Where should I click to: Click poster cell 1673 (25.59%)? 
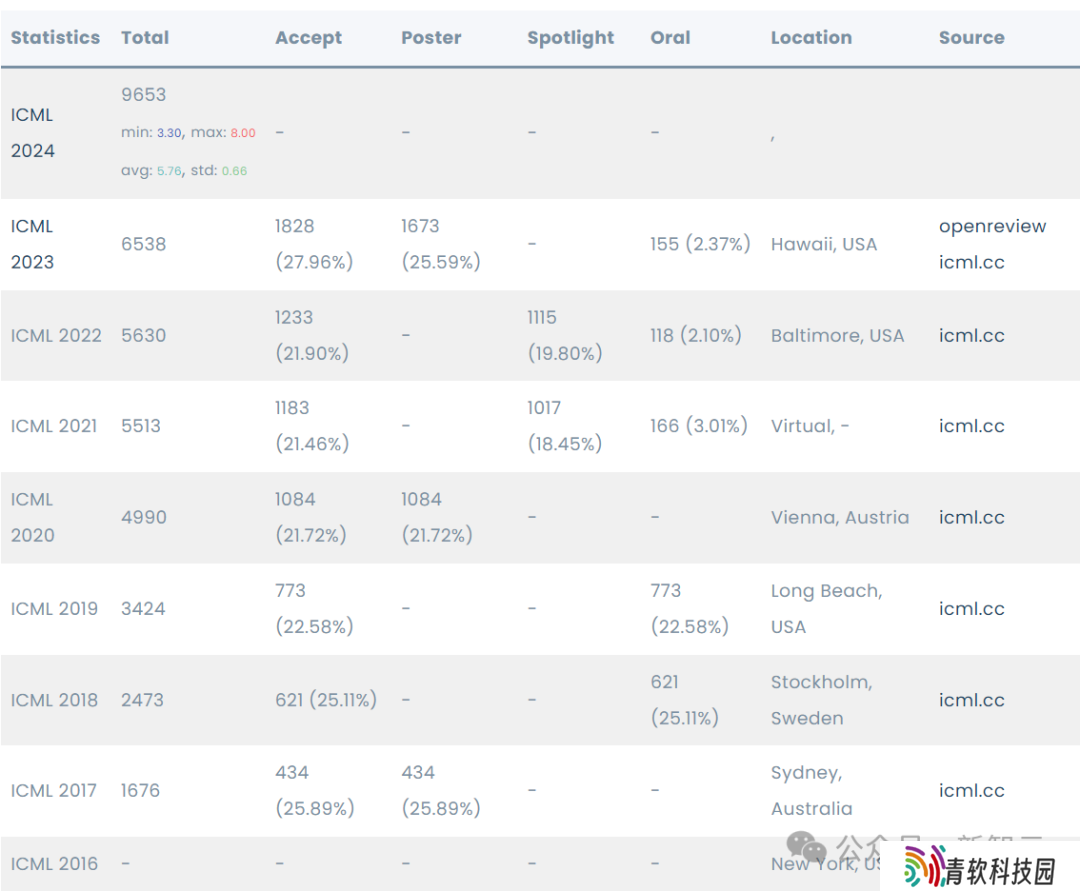441,244
